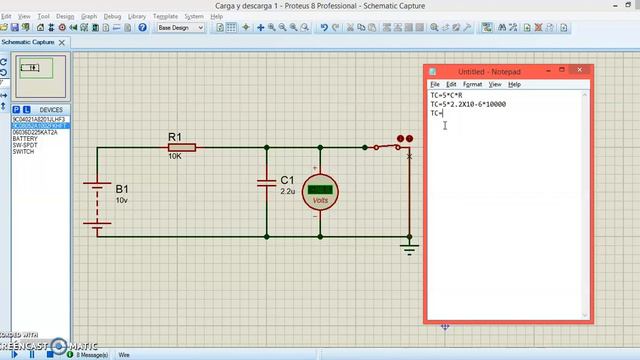Click the Cut scissors icon
The width and height of the screenshot is (640, 360).
pos(350,27)
